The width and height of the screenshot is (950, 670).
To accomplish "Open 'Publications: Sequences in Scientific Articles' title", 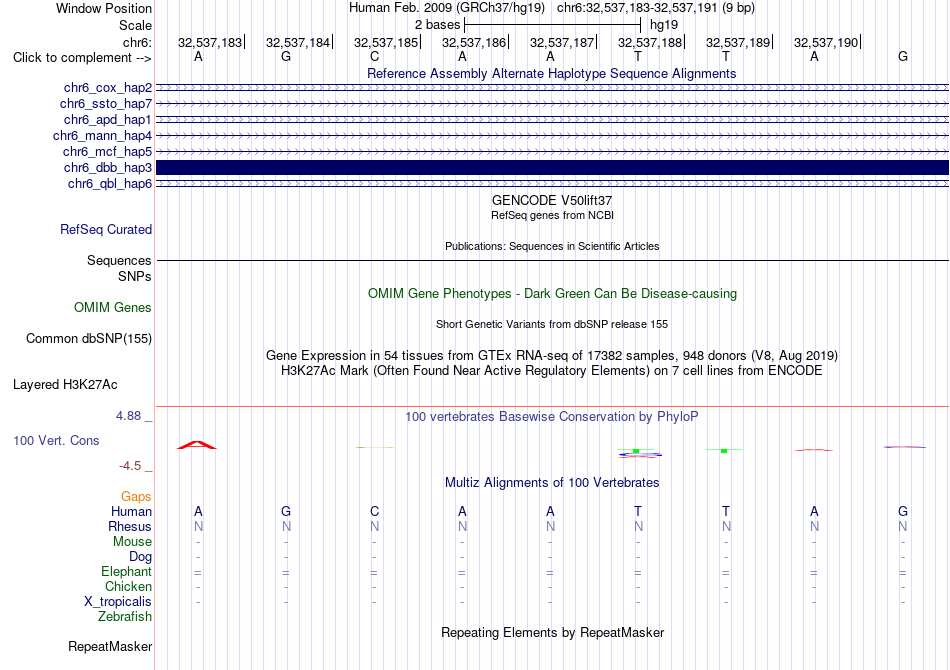I will (x=552, y=246).
